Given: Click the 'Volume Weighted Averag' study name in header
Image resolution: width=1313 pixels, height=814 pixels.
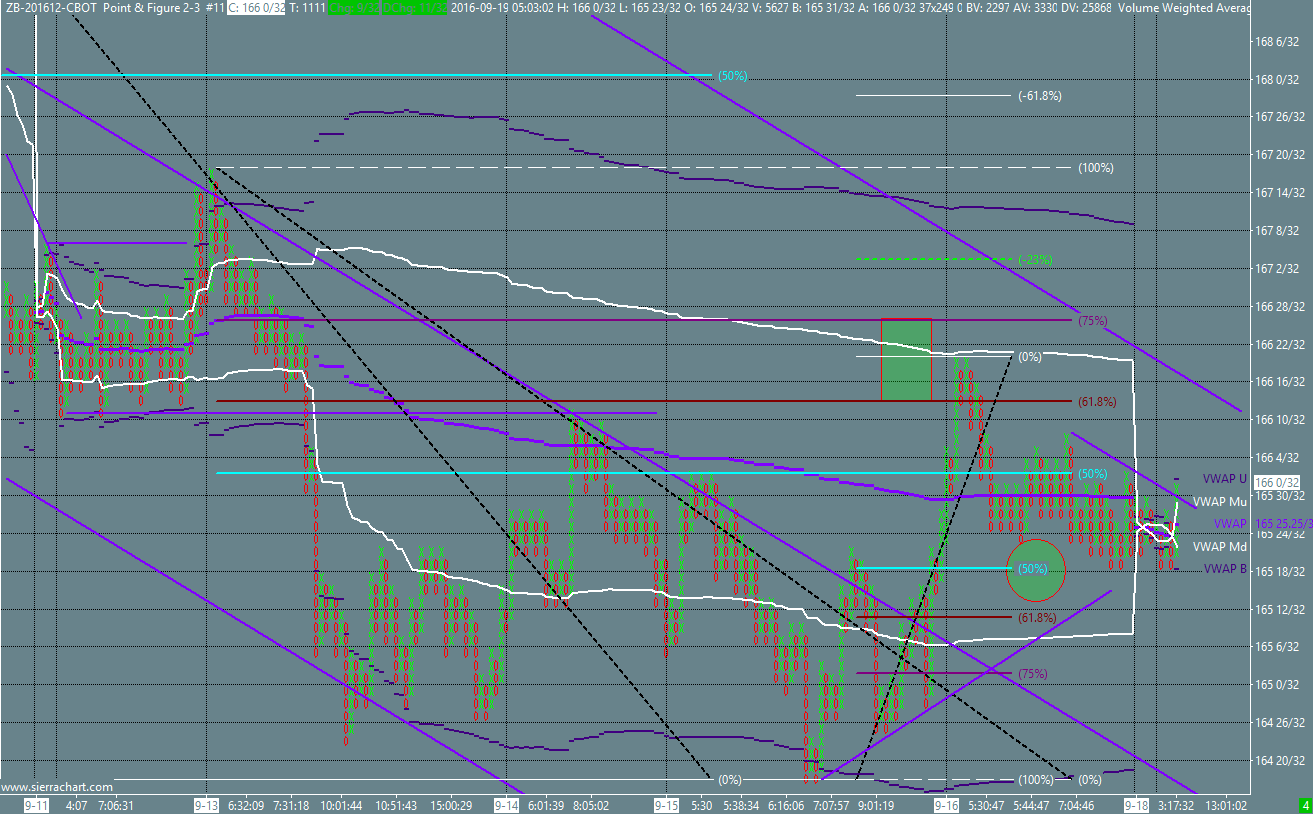Looking at the screenshot, I should [x=1185, y=7].
